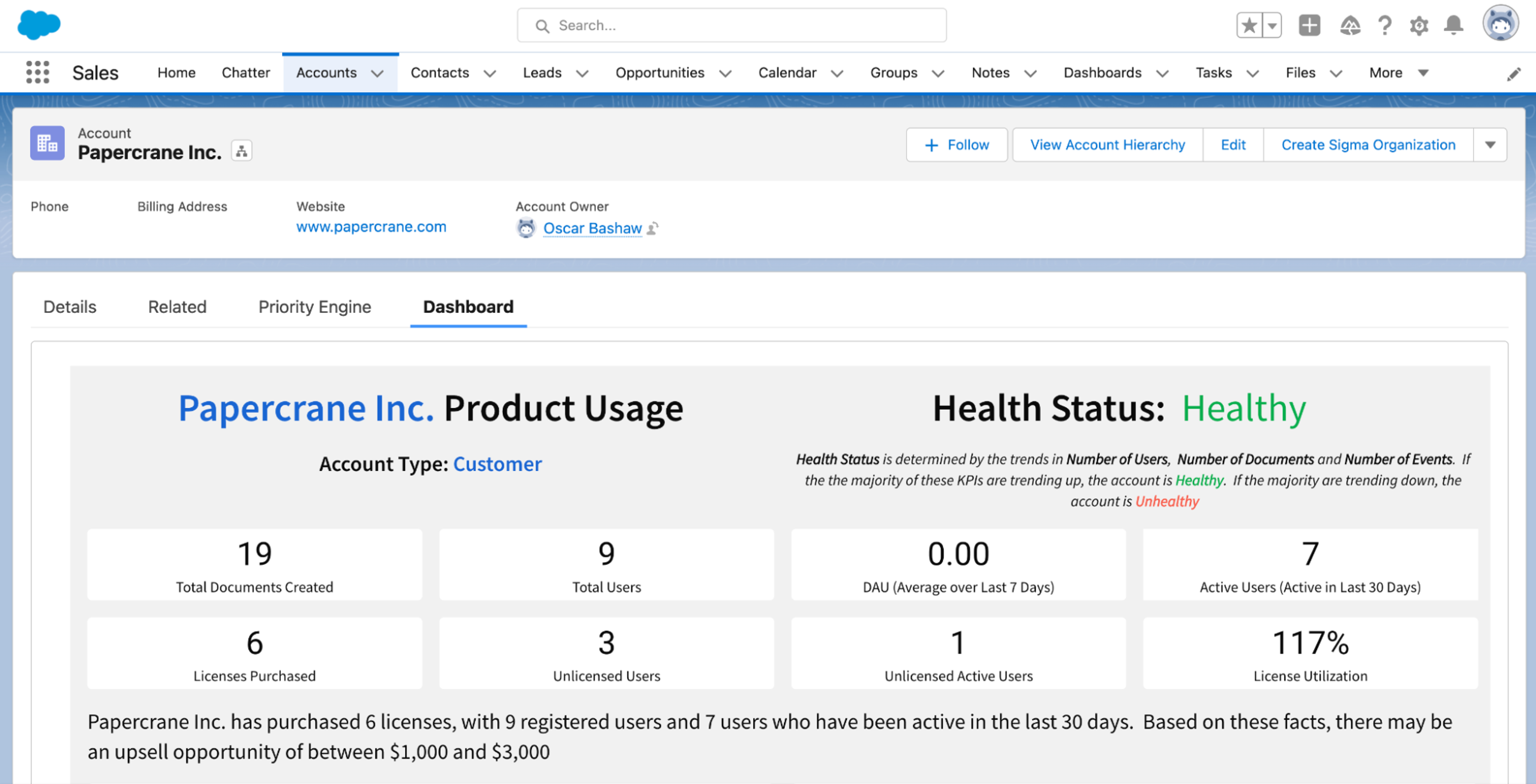The width and height of the screenshot is (1536, 784).
Task: Click the Salesforce cloud logo
Action: [x=39, y=25]
